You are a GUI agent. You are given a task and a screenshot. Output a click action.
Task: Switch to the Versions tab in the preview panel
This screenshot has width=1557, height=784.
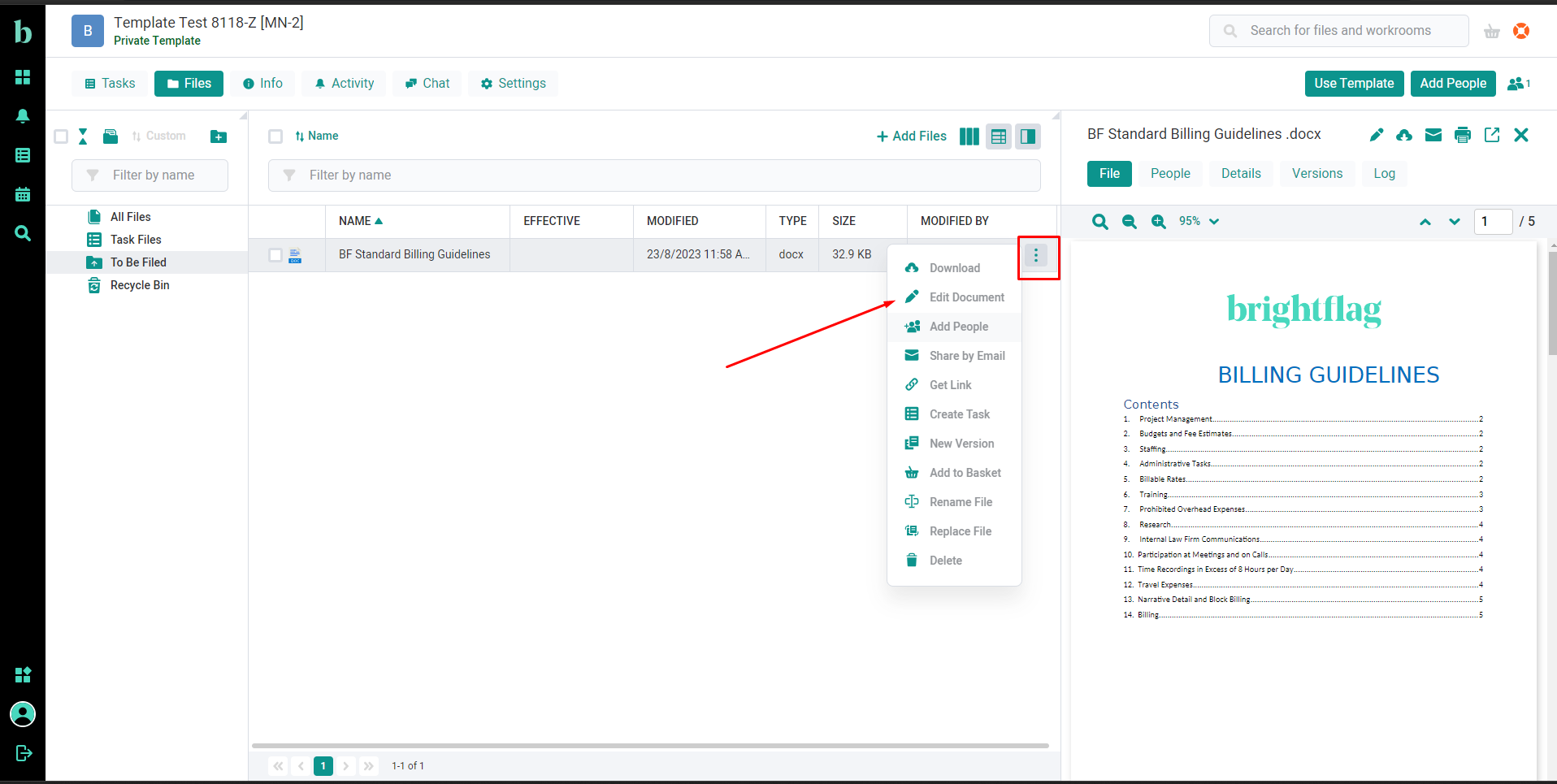click(x=1316, y=173)
